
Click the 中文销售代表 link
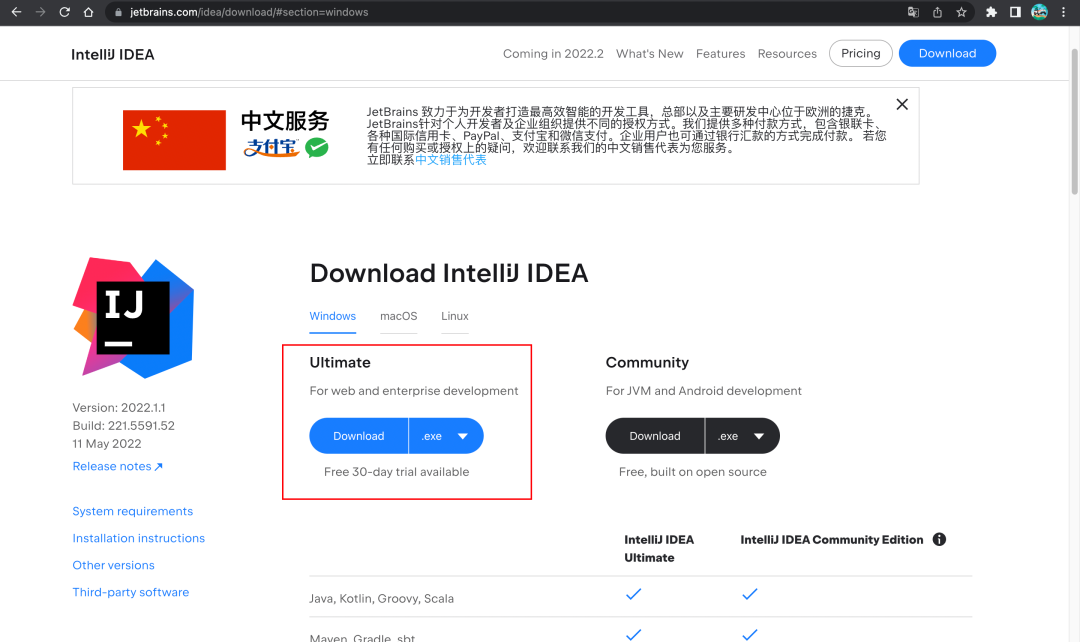(x=450, y=160)
